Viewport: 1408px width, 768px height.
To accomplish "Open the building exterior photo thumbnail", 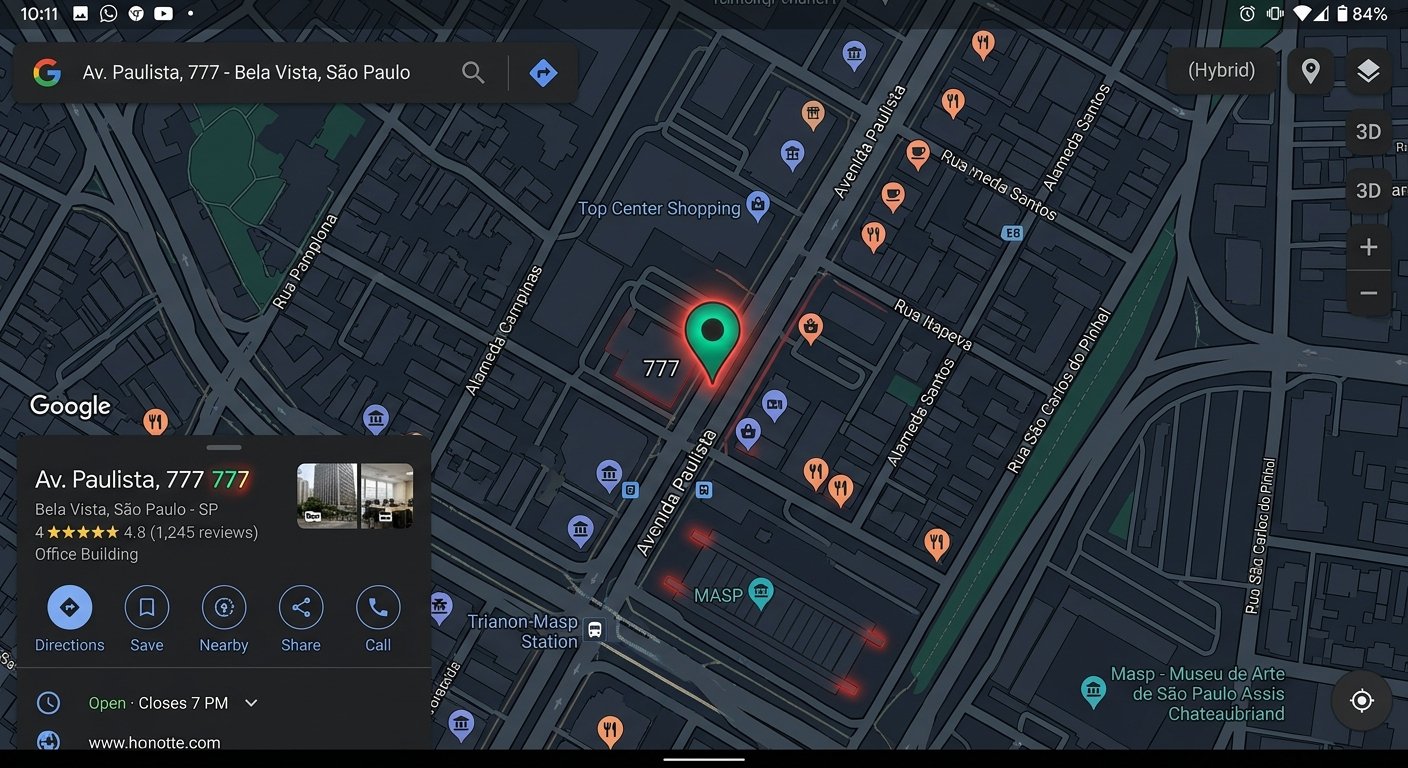I will click(327, 495).
